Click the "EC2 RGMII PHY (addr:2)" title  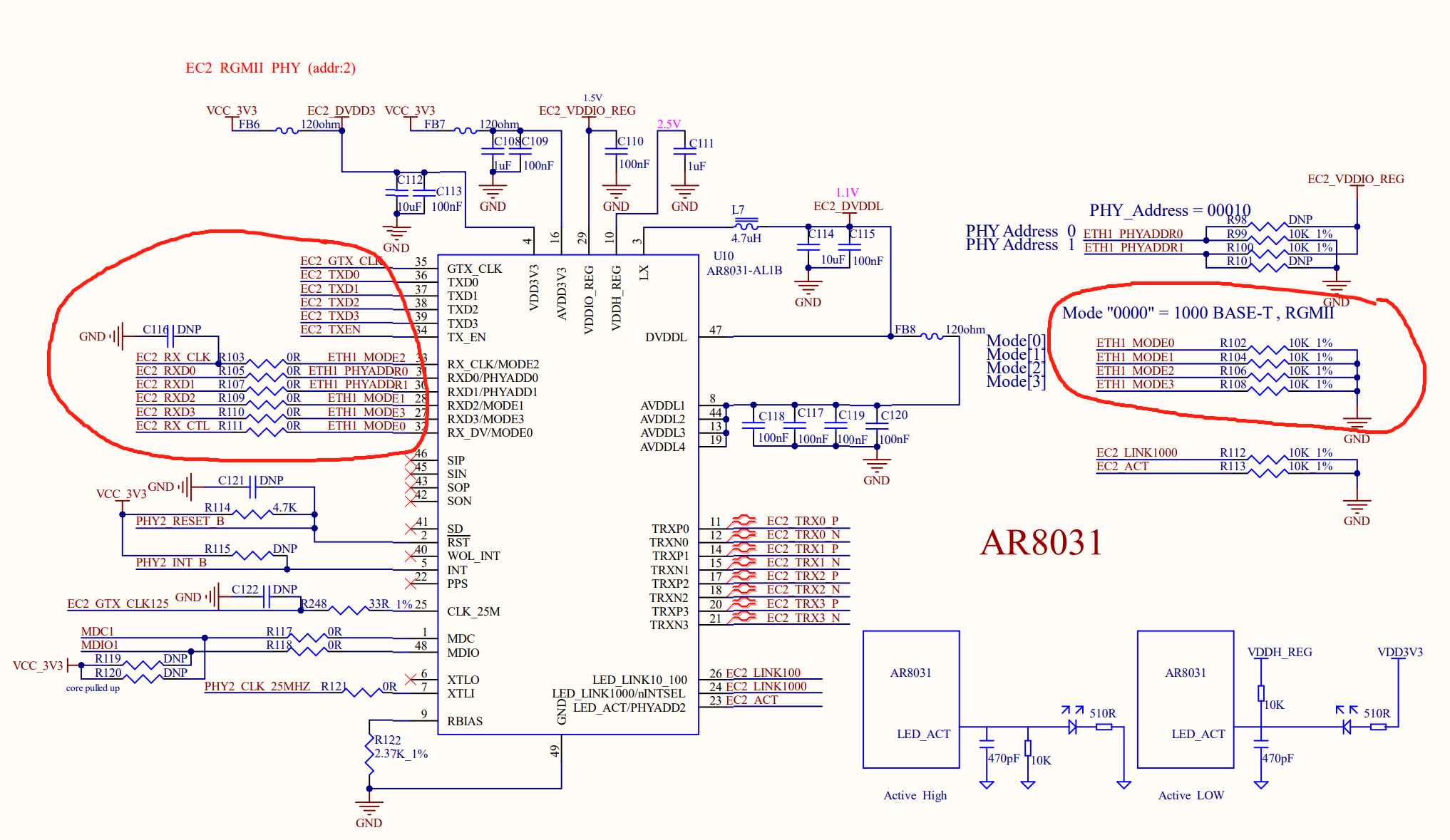tap(270, 68)
